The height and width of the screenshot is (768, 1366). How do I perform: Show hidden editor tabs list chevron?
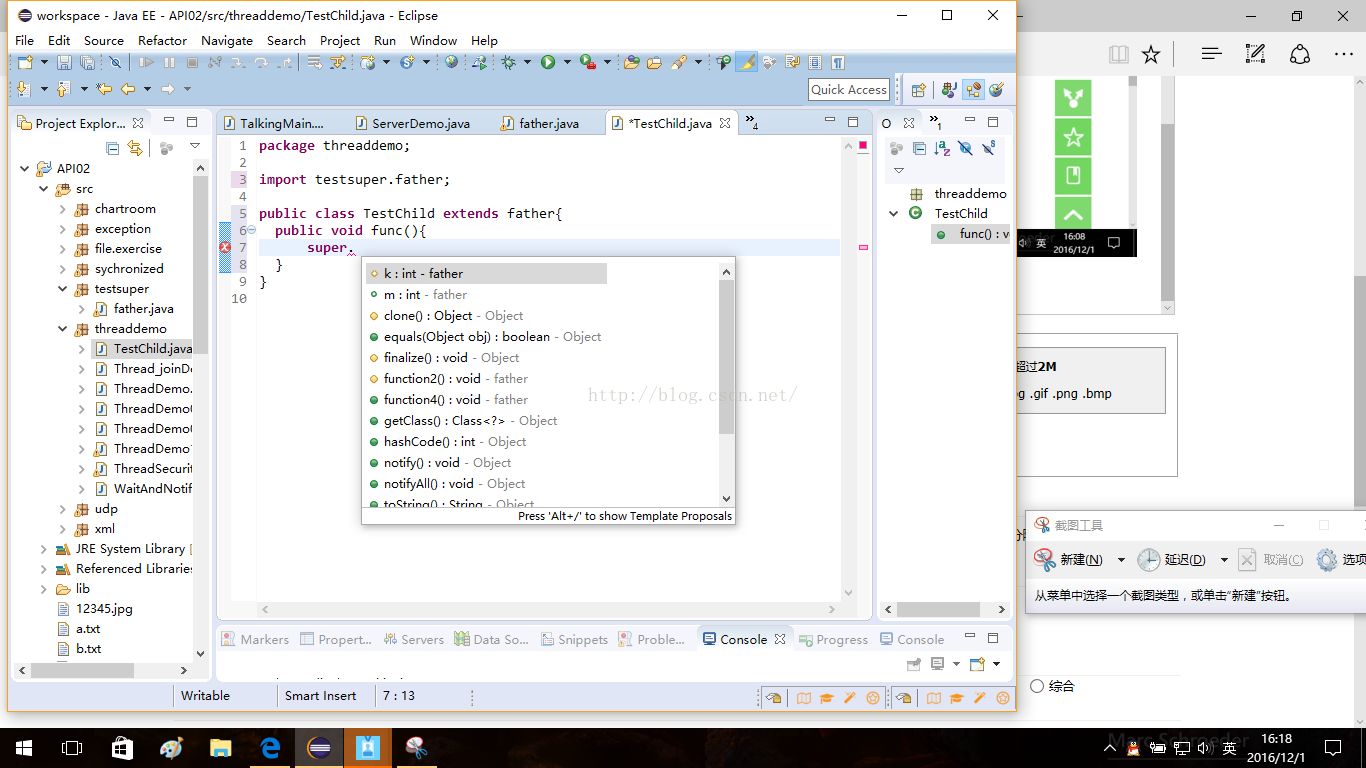pyautogui.click(x=752, y=124)
